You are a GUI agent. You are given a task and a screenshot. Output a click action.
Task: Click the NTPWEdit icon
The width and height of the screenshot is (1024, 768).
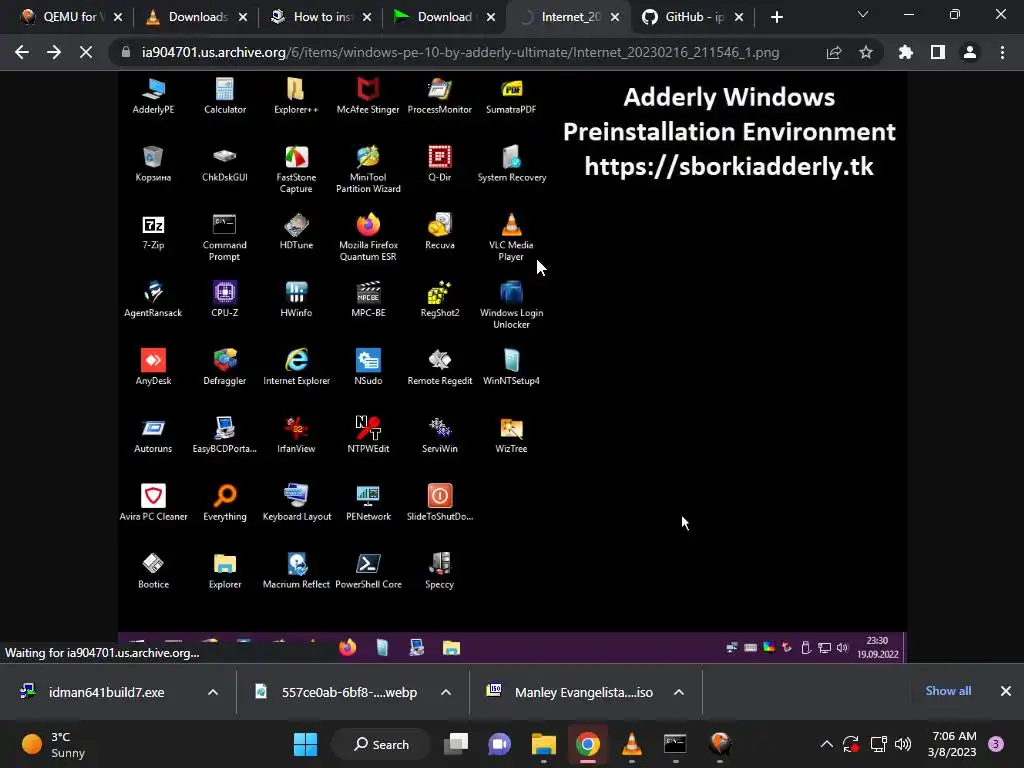[x=368, y=435]
